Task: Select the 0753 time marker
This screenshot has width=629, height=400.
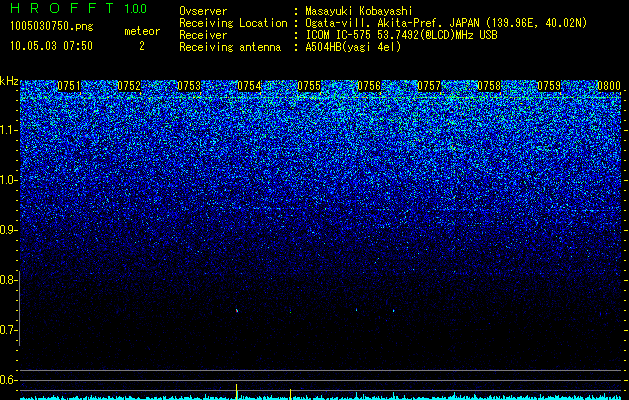Action: coord(189,86)
